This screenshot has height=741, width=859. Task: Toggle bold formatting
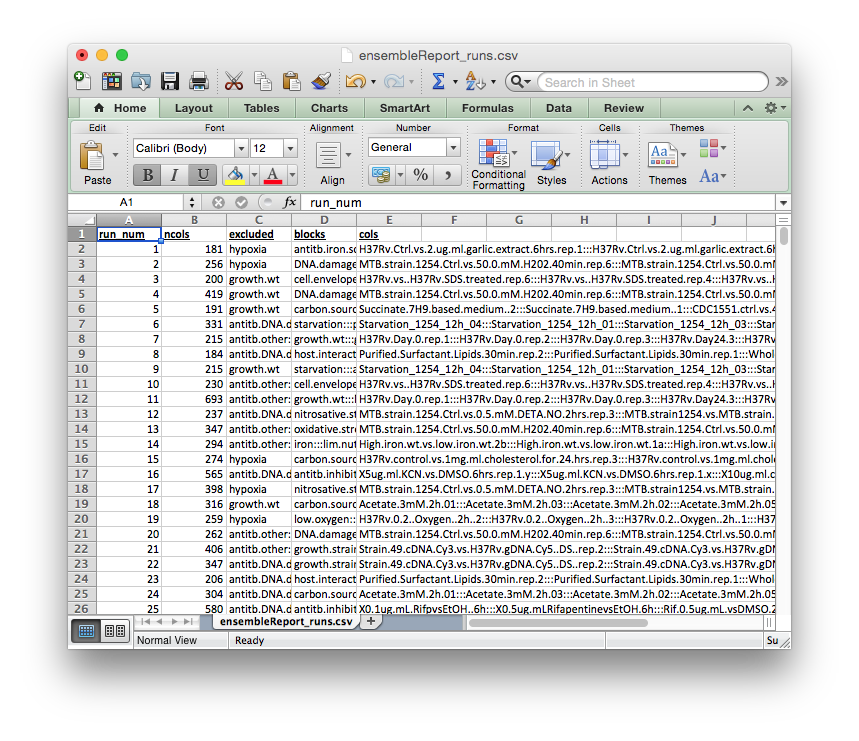point(146,174)
